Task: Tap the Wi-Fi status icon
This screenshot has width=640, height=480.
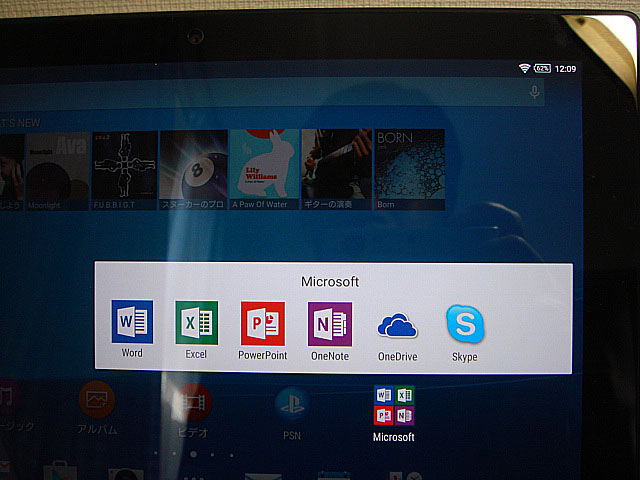Action: [524, 68]
